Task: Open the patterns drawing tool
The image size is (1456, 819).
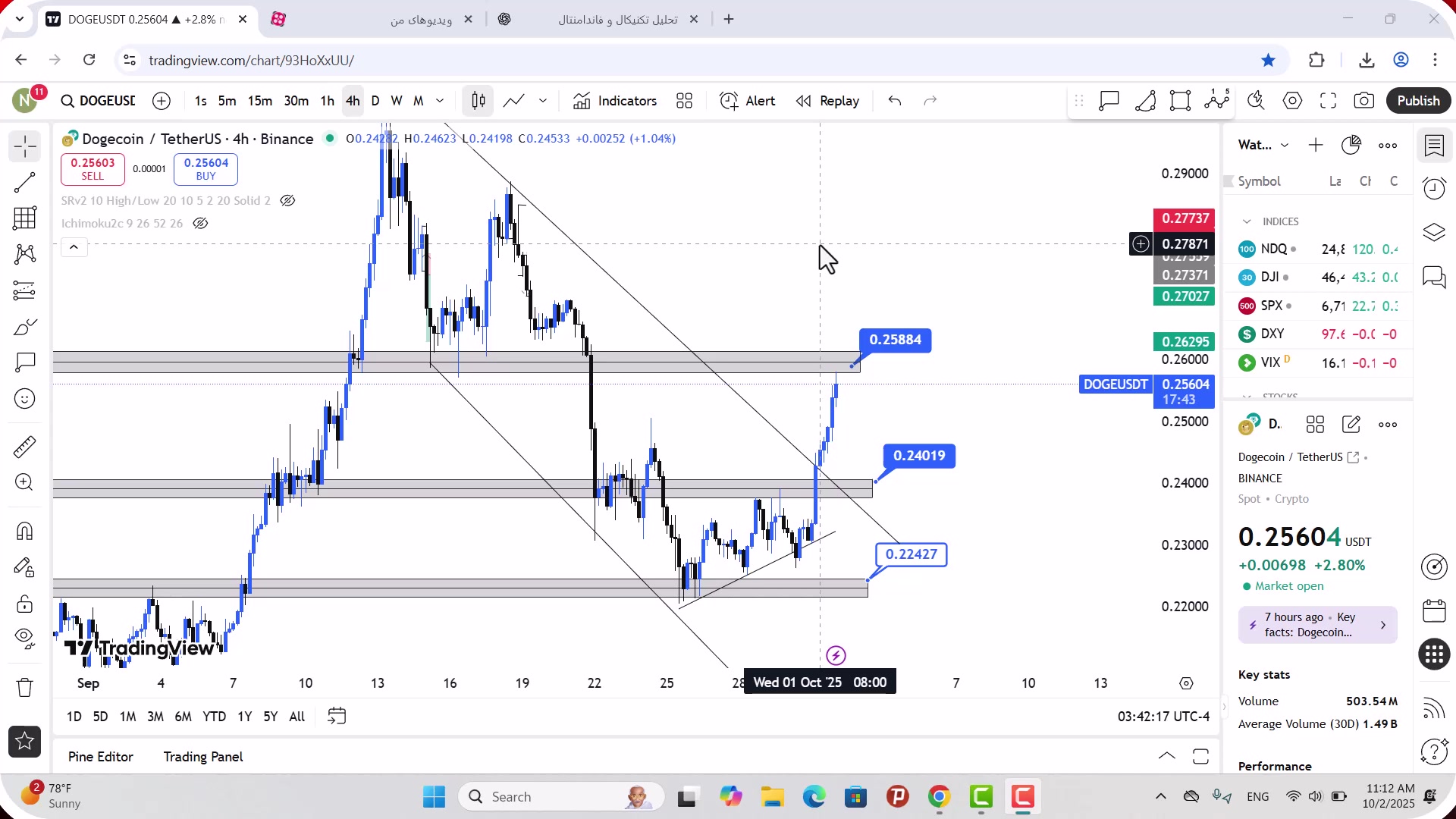Action: click(x=25, y=254)
